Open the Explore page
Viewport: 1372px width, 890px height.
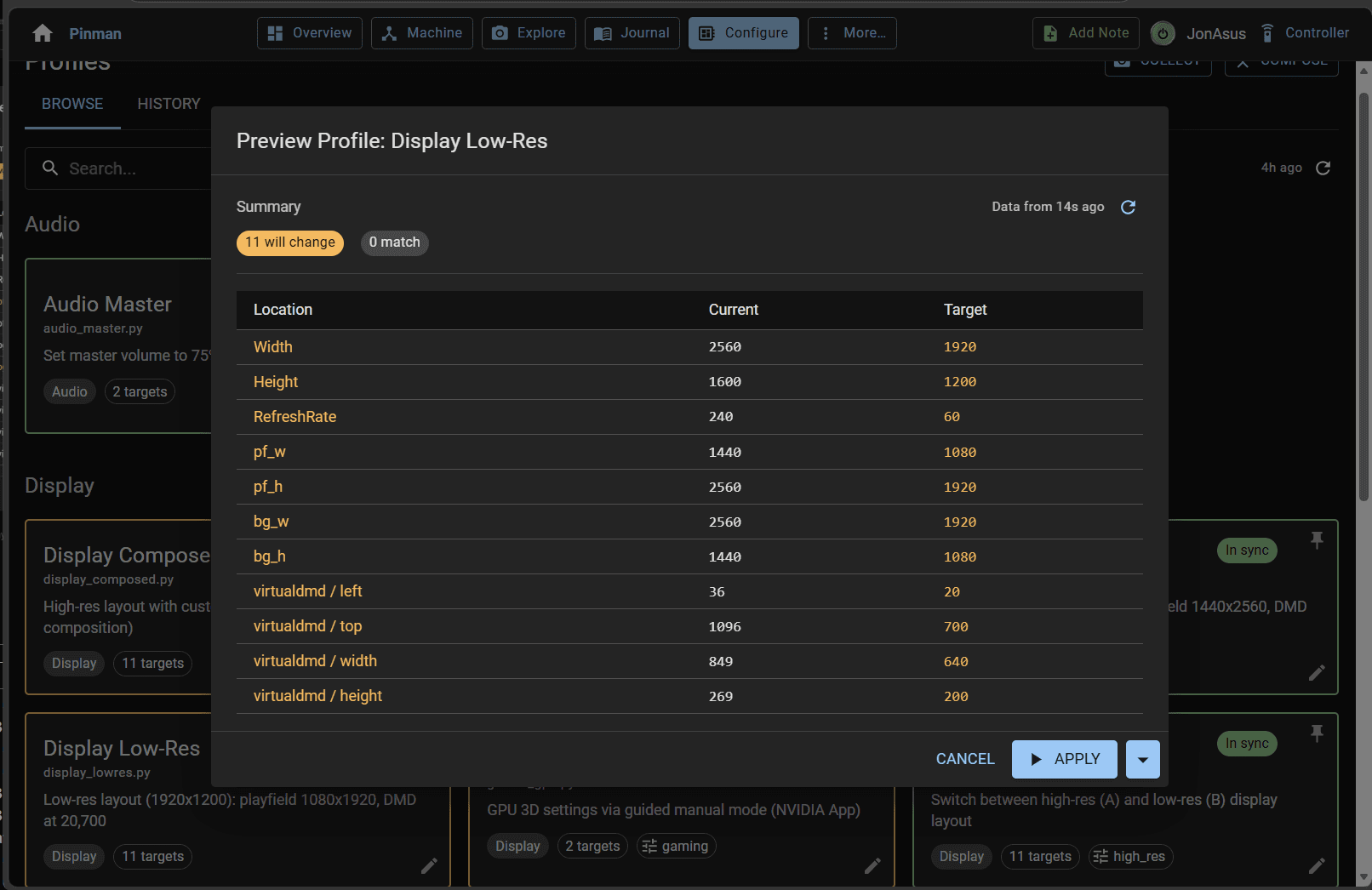[x=529, y=33]
